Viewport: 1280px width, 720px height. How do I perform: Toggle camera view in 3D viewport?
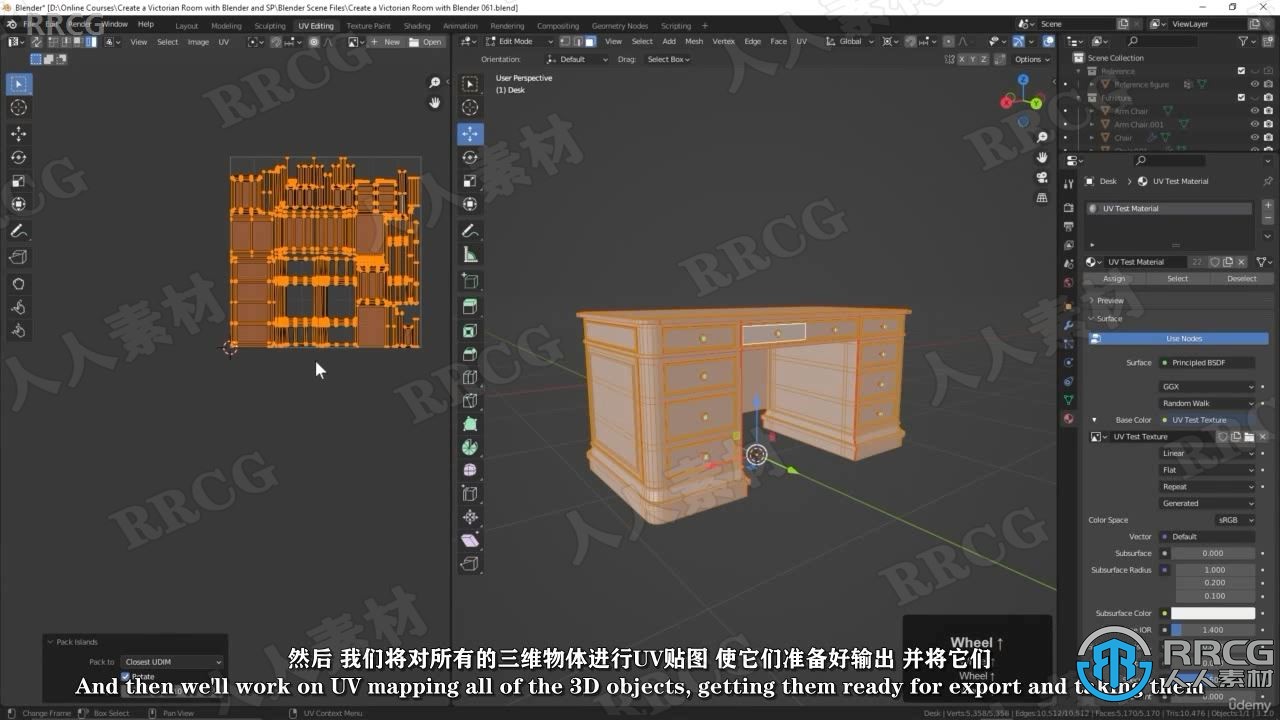1042,177
